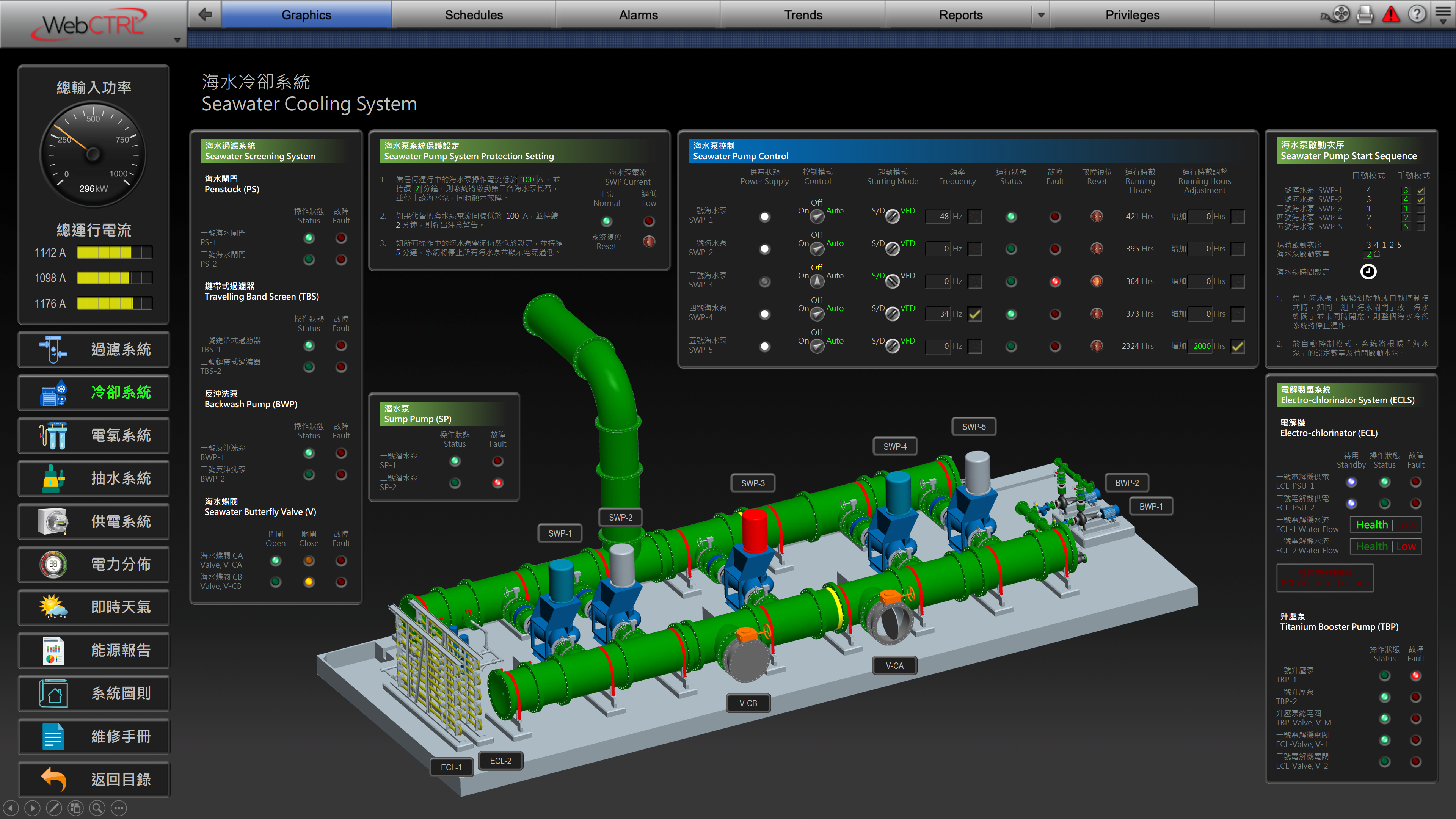Image resolution: width=1456 pixels, height=819 pixels.
Task: Click the 返回目錄 return button
Action: [94, 780]
